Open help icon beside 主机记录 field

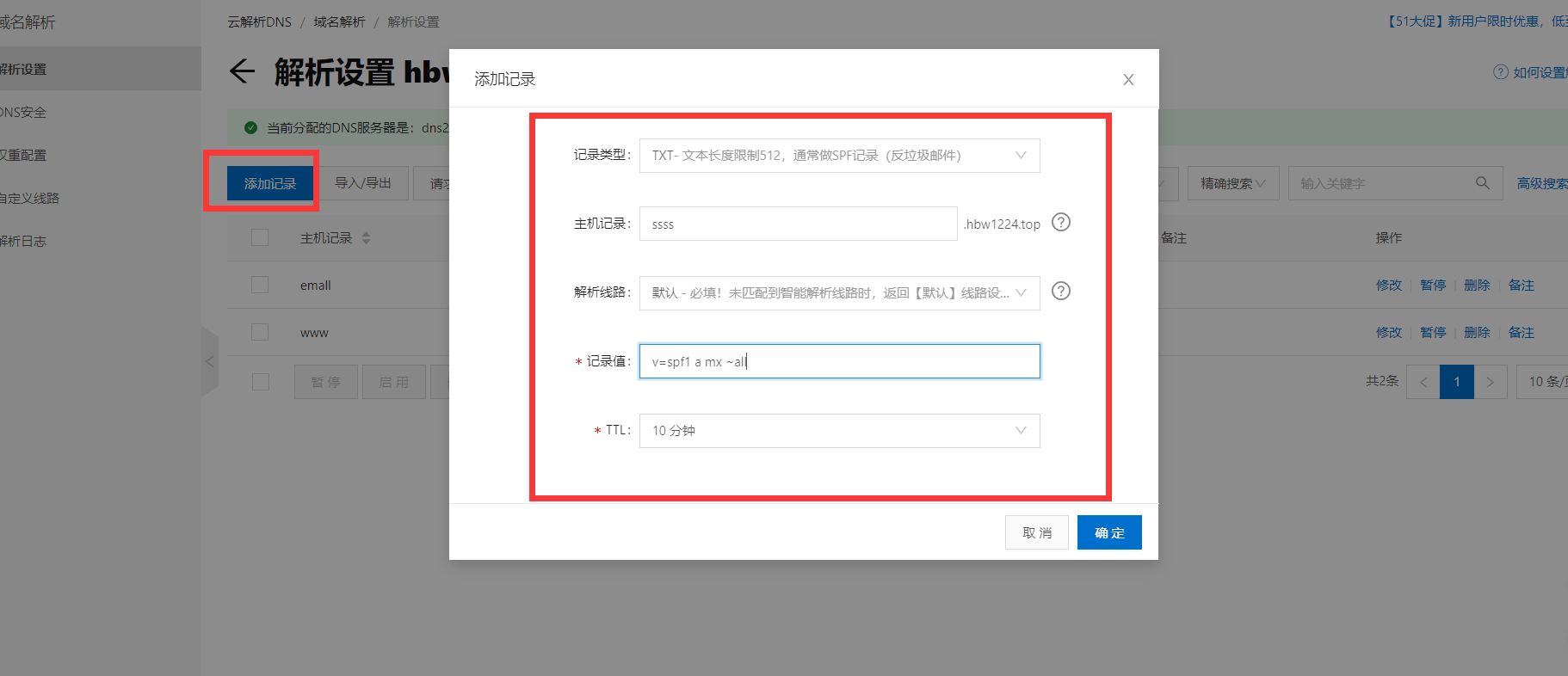pos(1061,223)
